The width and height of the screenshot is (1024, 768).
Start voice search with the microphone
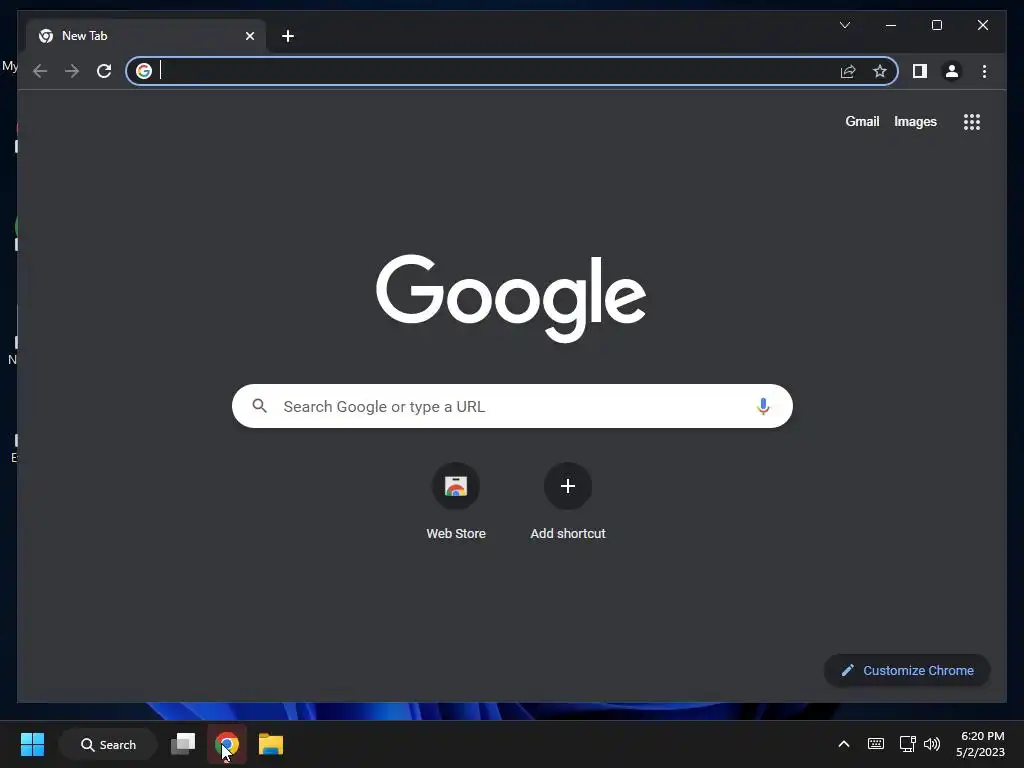pyautogui.click(x=763, y=406)
